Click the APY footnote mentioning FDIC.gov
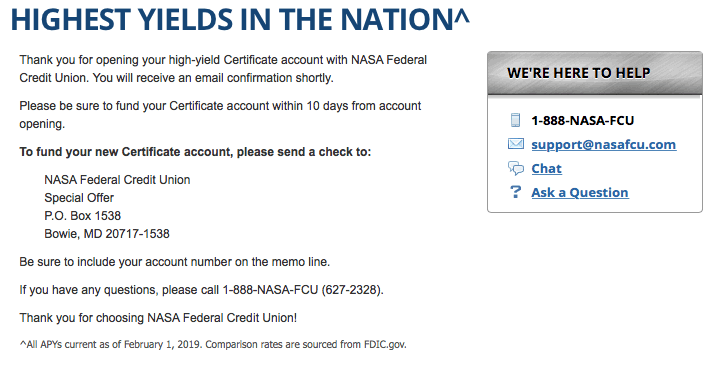The width and height of the screenshot is (711, 365). click(213, 345)
